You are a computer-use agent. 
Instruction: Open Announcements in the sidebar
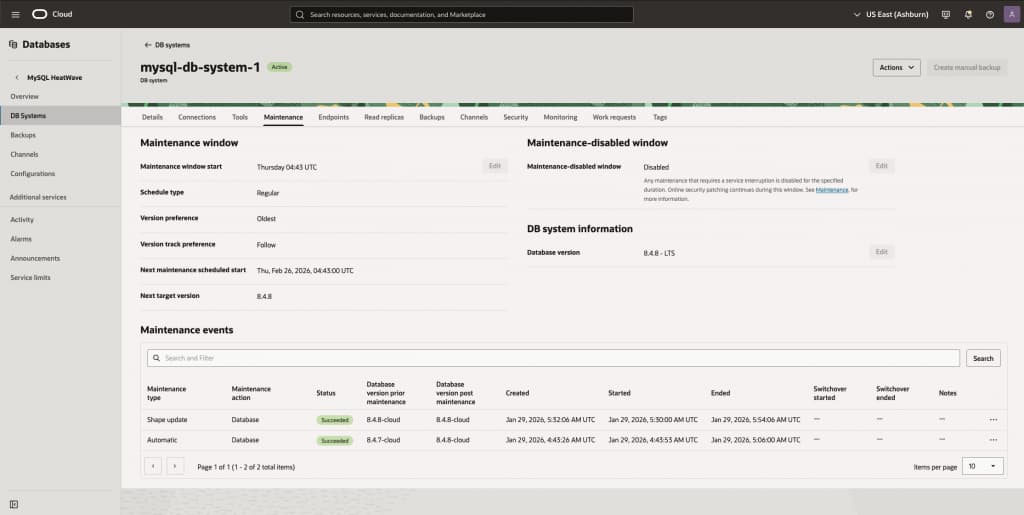pos(35,258)
